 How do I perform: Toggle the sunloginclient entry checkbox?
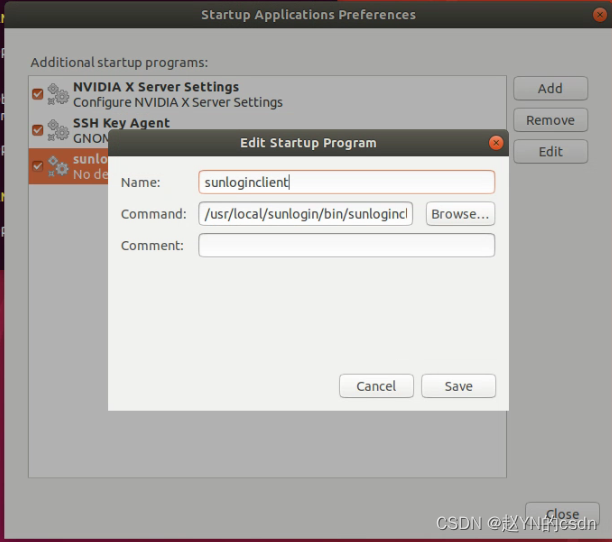tap(37, 166)
